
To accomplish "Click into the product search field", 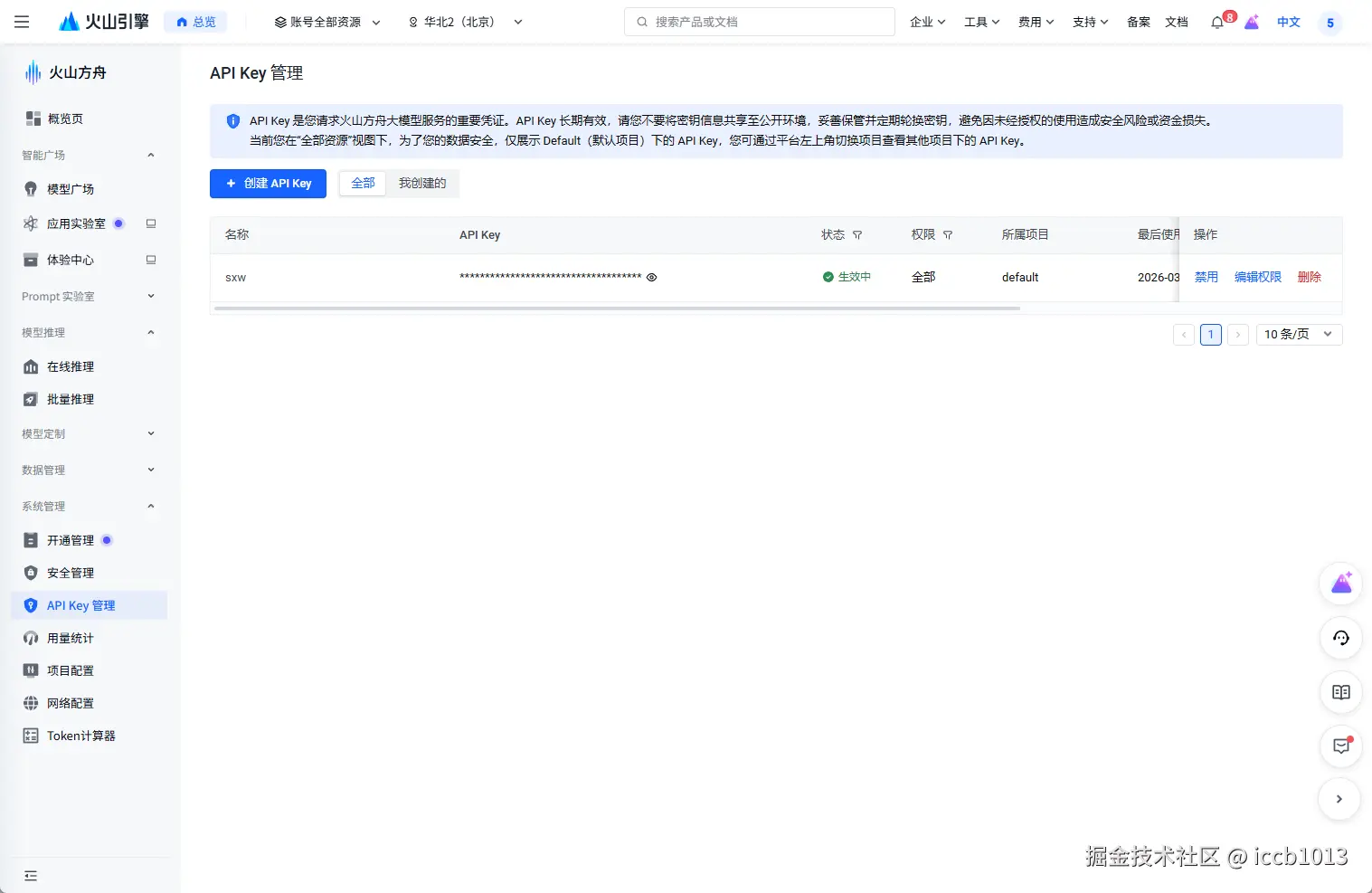I will pyautogui.click(x=758, y=21).
